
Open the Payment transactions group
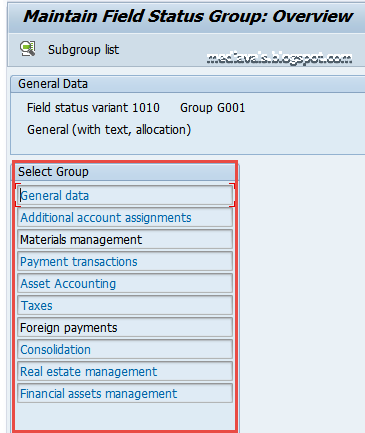pos(125,262)
